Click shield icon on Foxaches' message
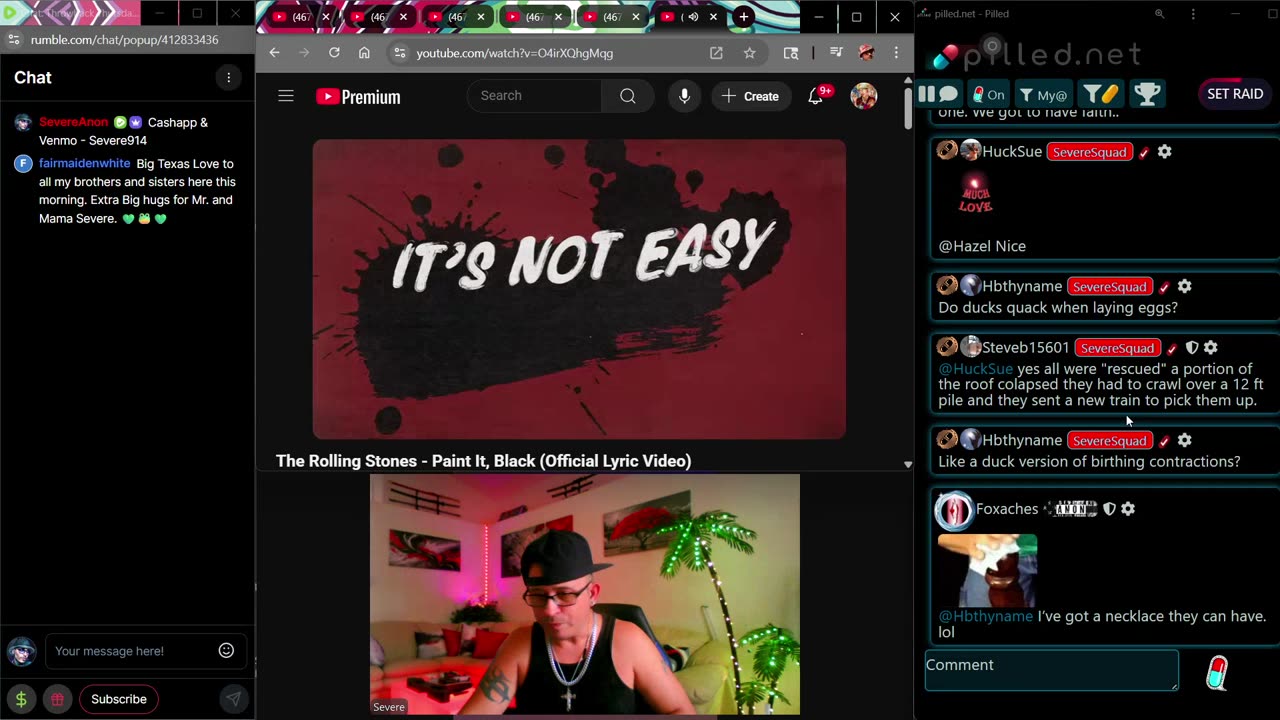The image size is (1280, 720). (1109, 509)
